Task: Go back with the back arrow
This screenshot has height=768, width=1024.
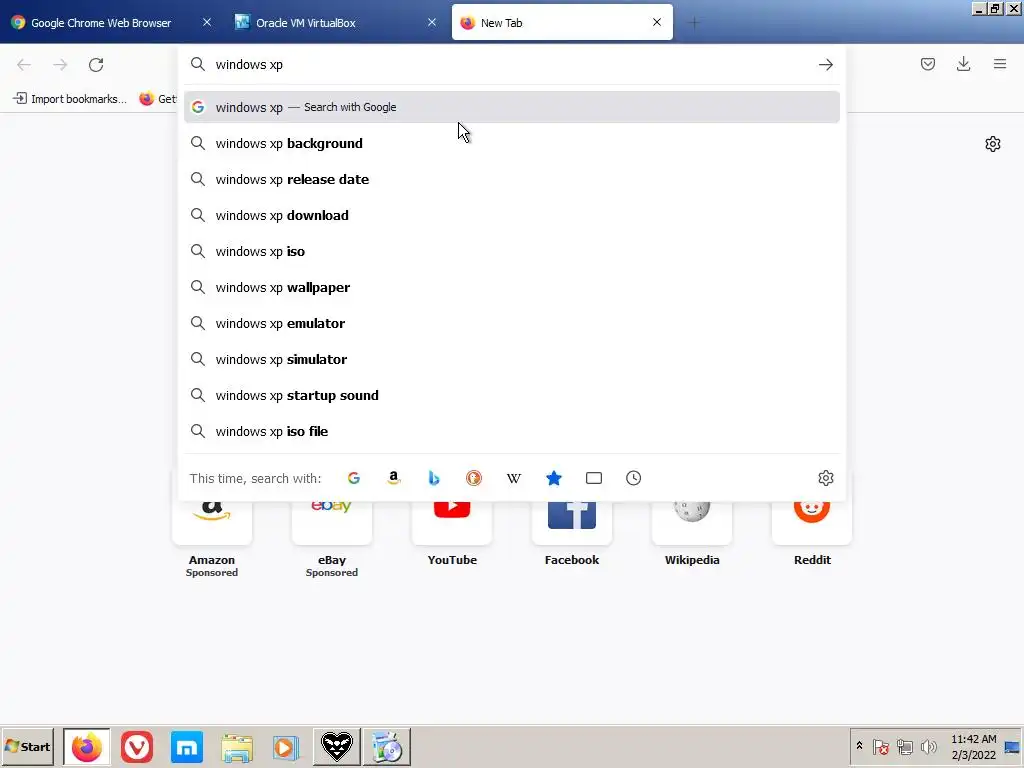Action: click(x=24, y=65)
